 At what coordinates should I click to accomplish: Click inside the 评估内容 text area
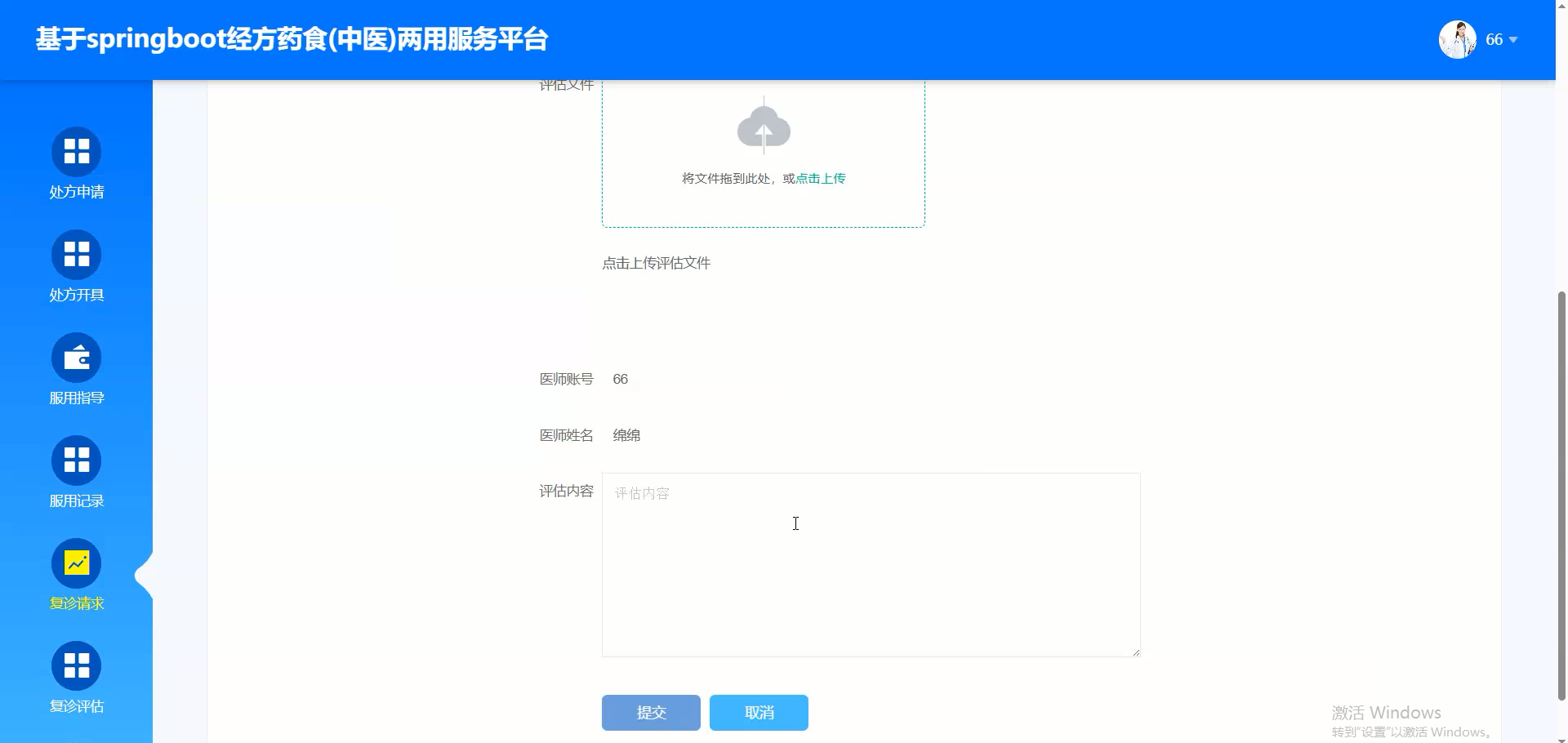pyautogui.click(x=870, y=563)
